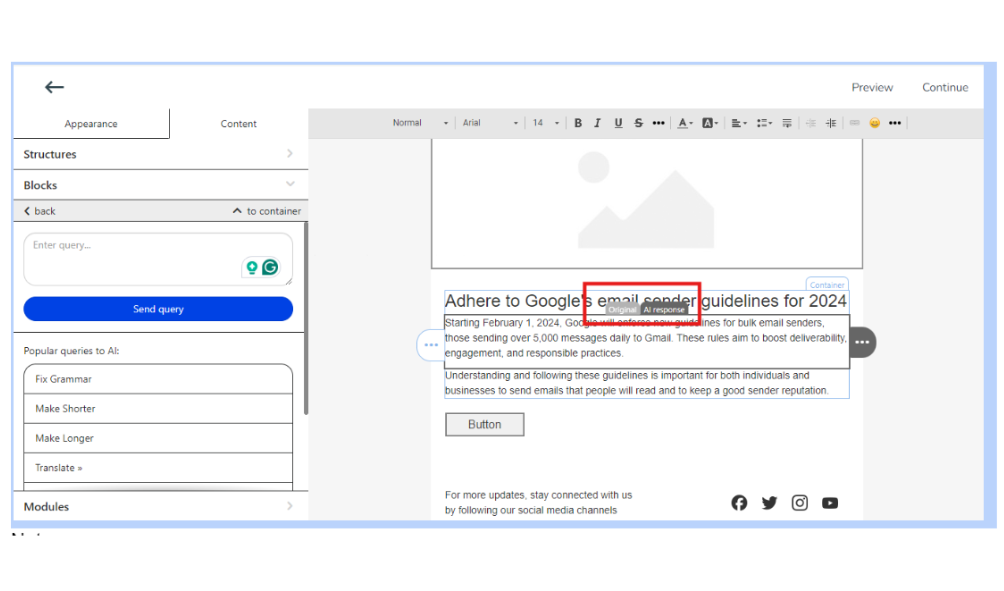
Task: Choose the Make Shorter query
Action: (x=158, y=409)
